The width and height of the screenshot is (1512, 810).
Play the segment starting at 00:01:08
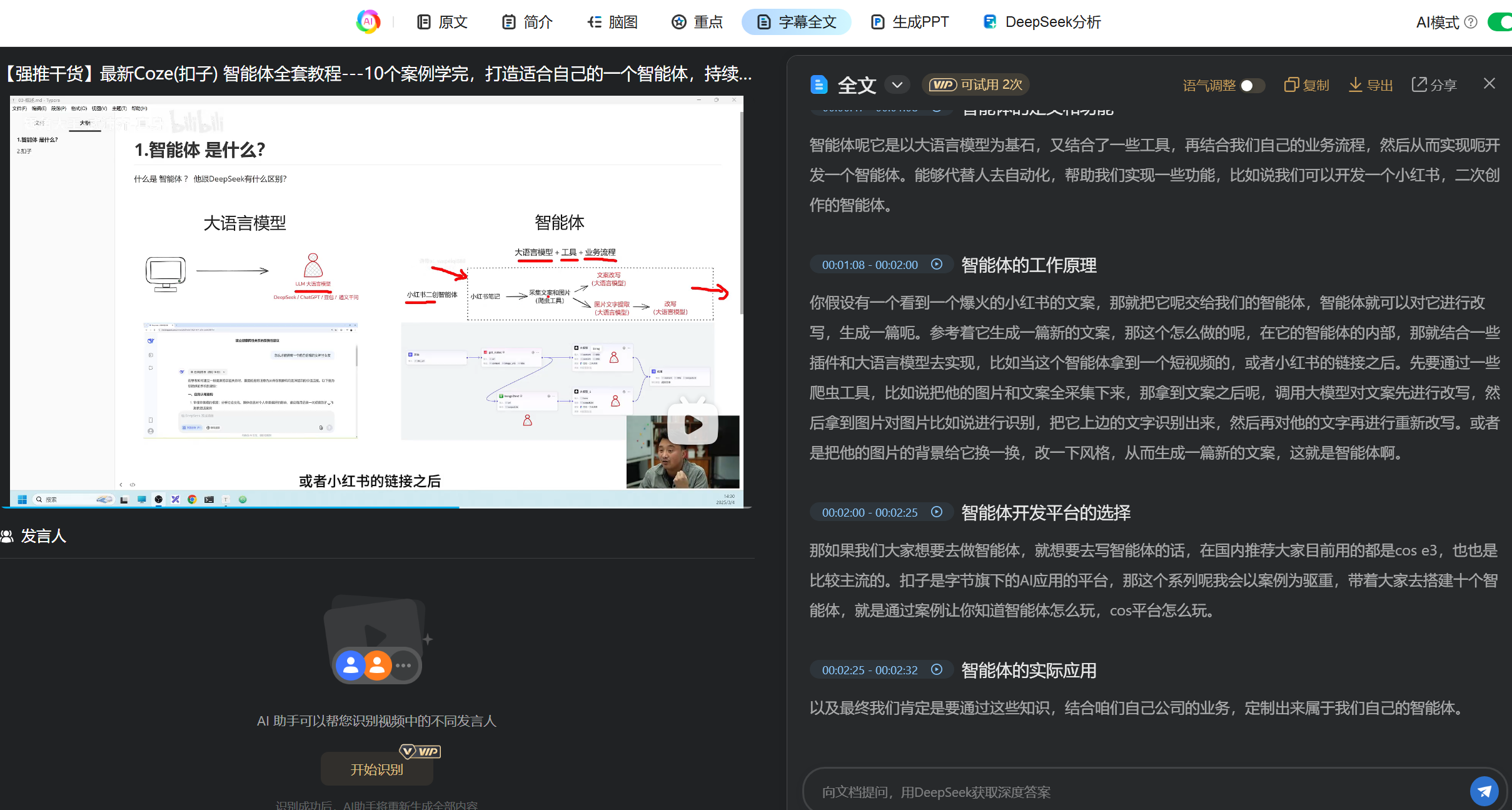[x=937, y=265]
